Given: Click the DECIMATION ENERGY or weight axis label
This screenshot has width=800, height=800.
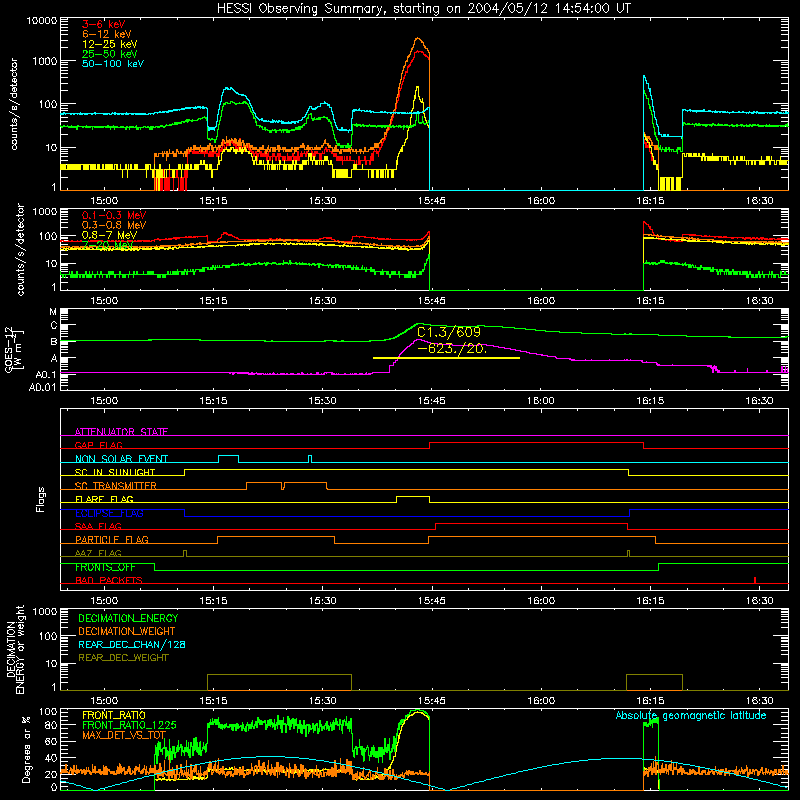Looking at the screenshot, I should coord(14,649).
